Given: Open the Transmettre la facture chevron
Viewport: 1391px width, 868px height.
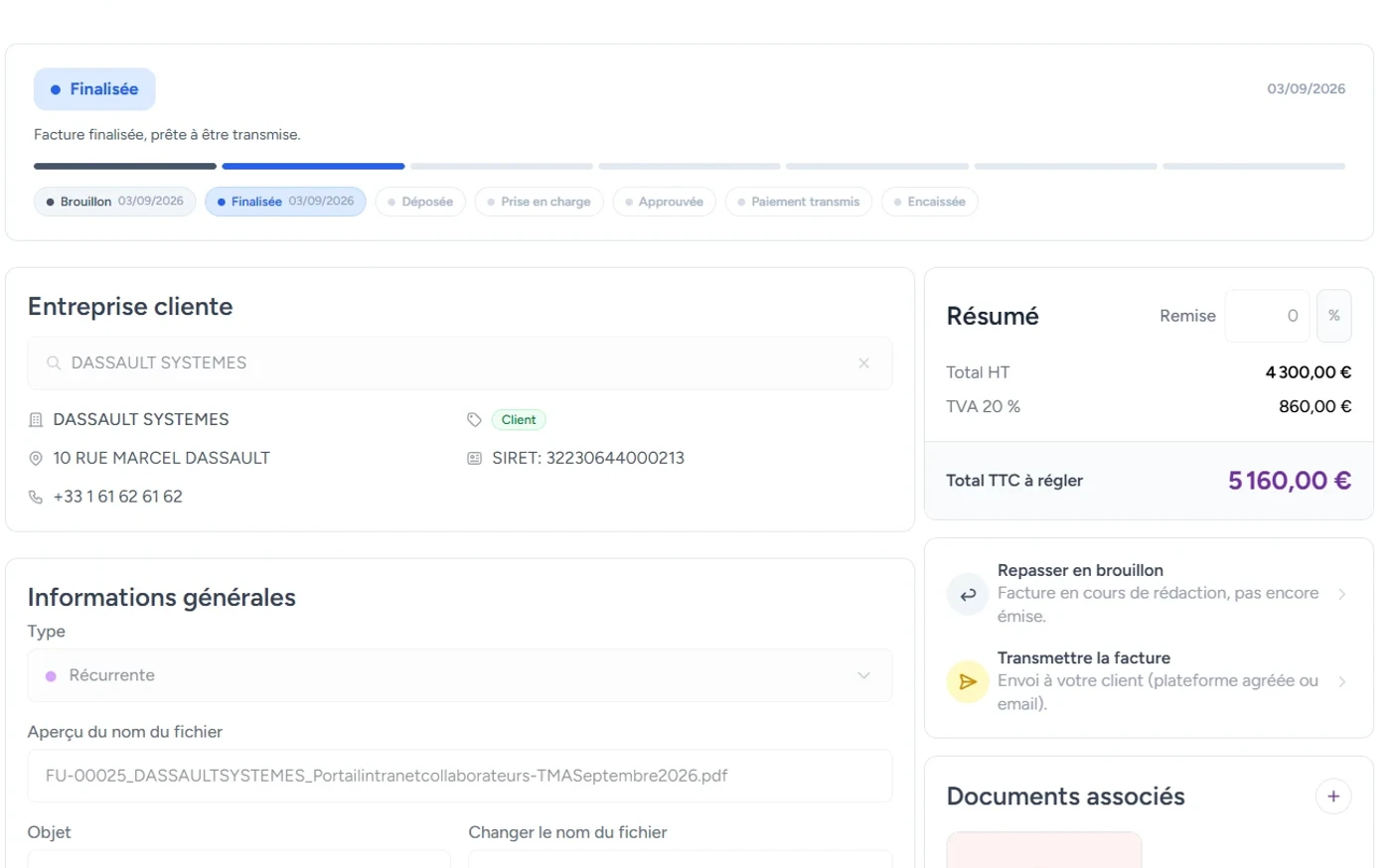Looking at the screenshot, I should [x=1342, y=681].
